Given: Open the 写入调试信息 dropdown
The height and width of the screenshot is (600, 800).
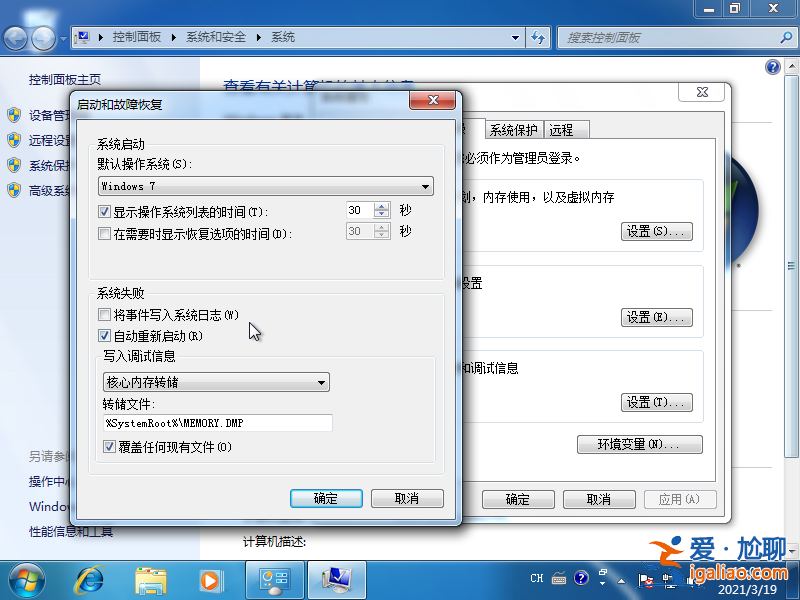Looking at the screenshot, I should point(322,382).
